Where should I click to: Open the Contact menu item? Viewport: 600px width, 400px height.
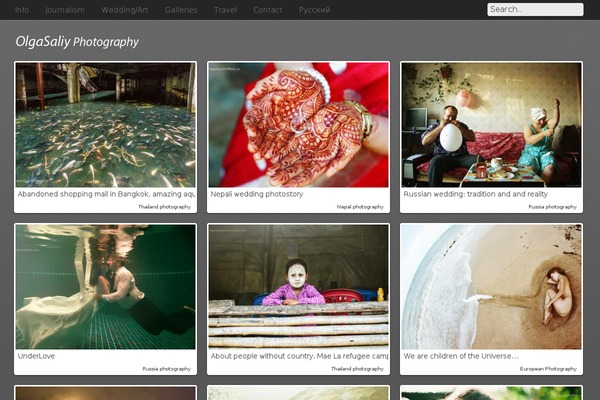[x=267, y=10]
